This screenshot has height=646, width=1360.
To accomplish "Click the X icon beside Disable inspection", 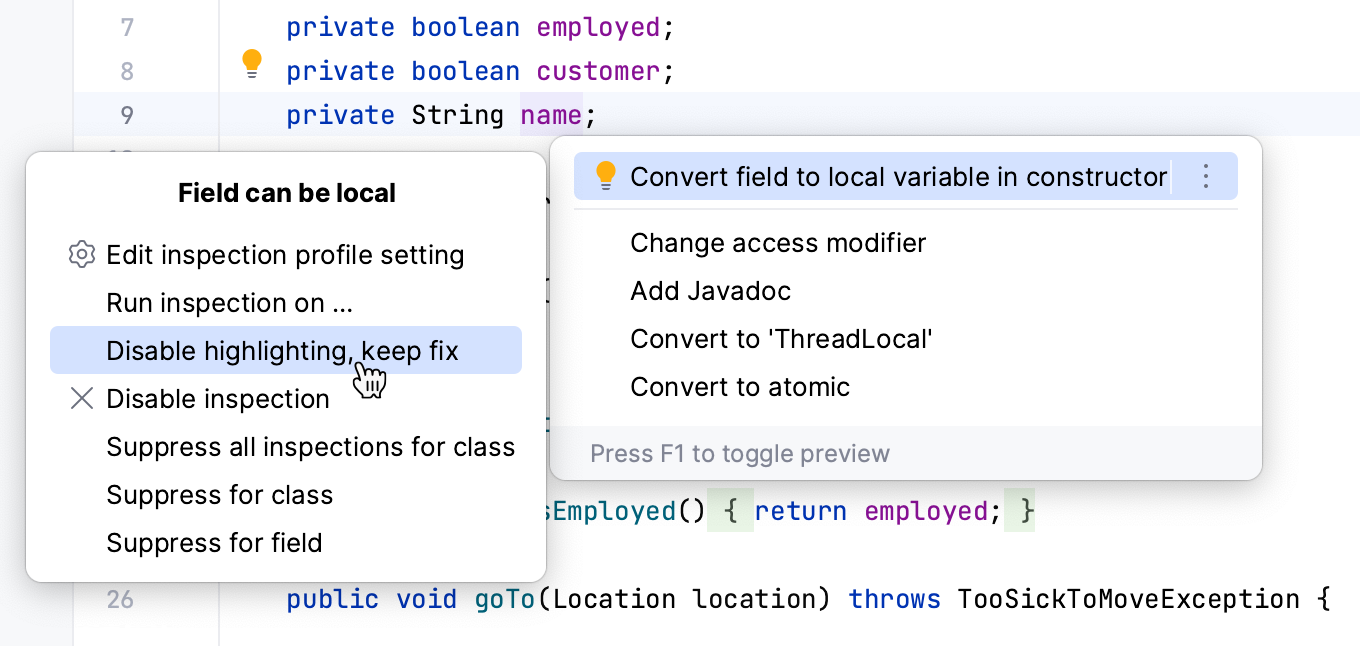I will (81, 399).
